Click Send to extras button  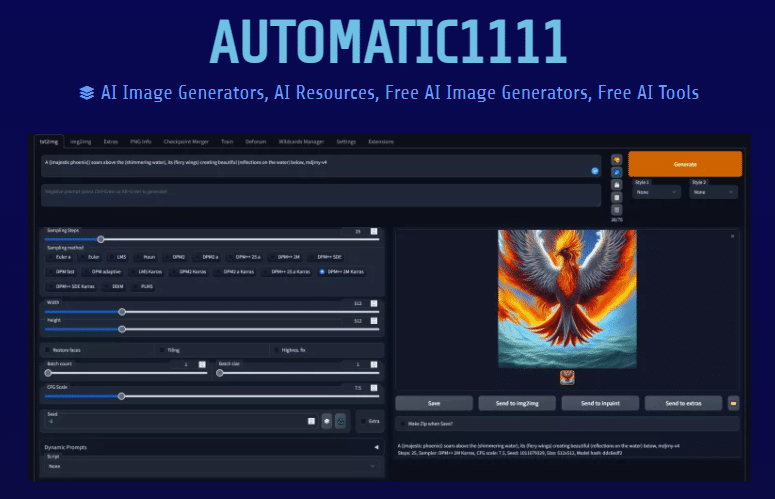683,403
